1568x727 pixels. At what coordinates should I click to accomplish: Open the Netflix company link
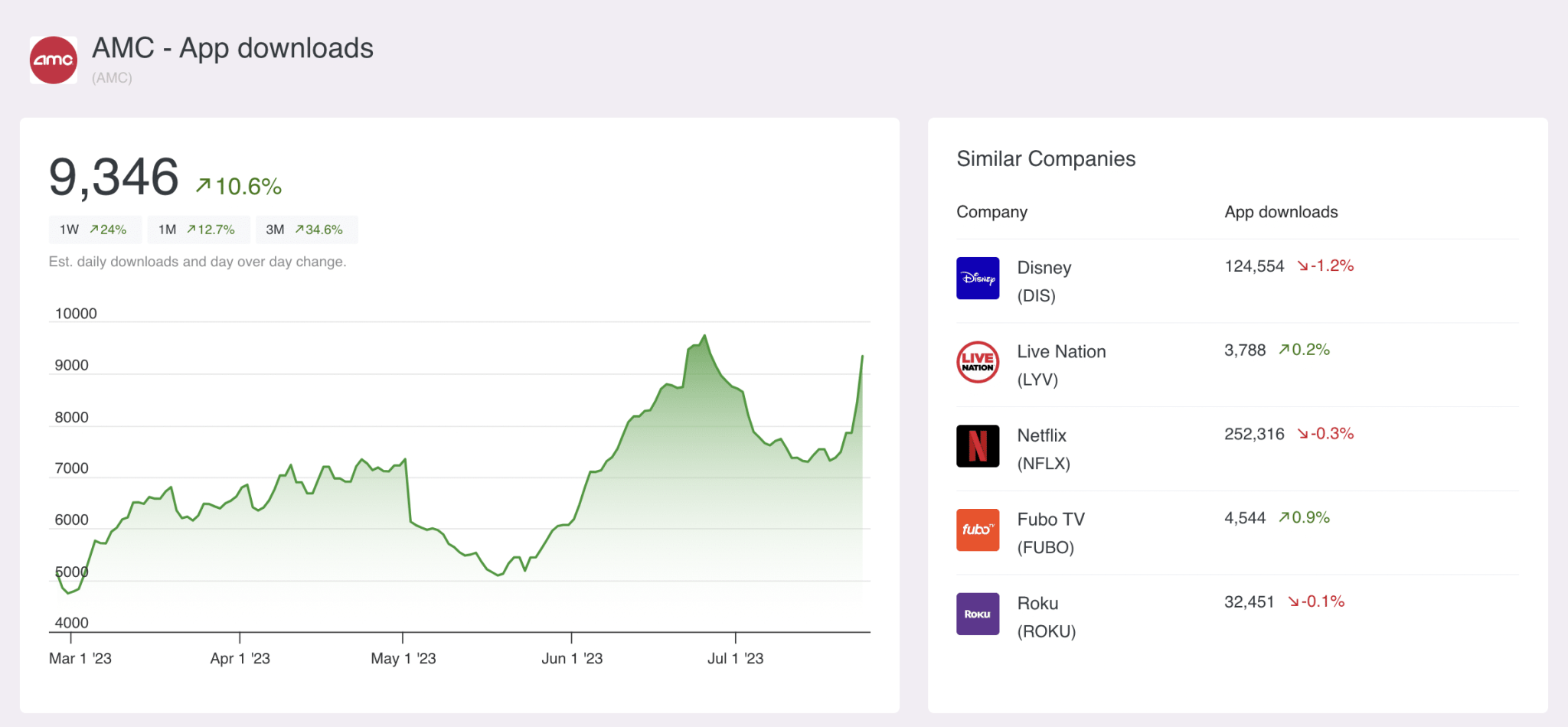point(1041,436)
